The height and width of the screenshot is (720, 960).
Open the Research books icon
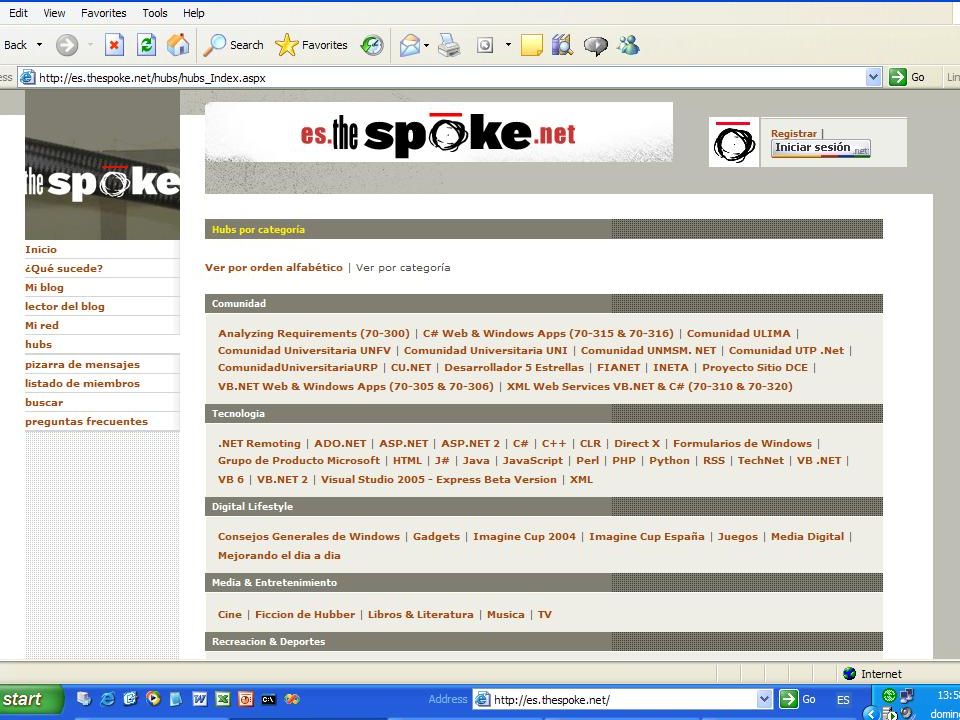[562, 45]
